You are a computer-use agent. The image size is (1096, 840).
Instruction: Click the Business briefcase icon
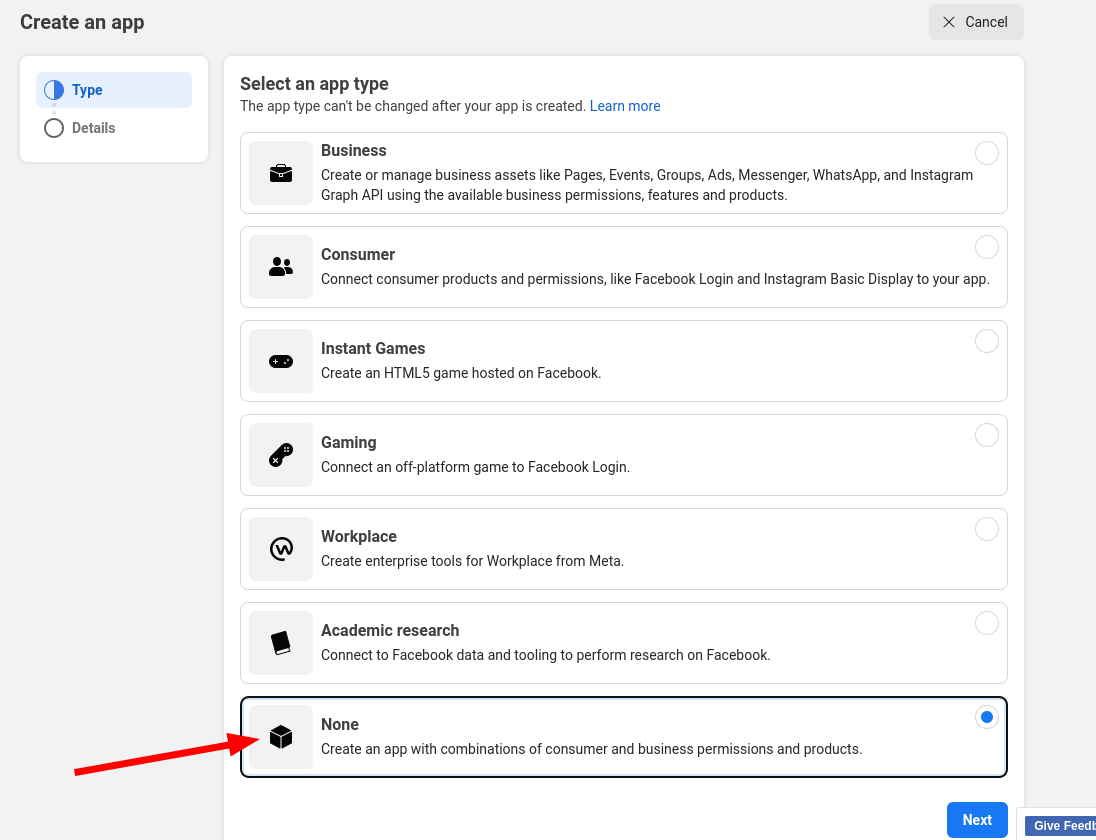281,173
